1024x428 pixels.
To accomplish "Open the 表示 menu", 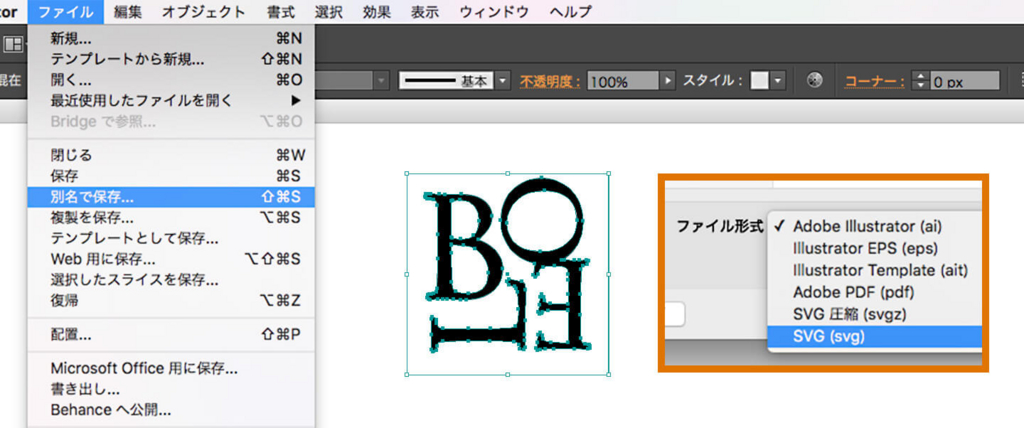I will click(x=425, y=12).
